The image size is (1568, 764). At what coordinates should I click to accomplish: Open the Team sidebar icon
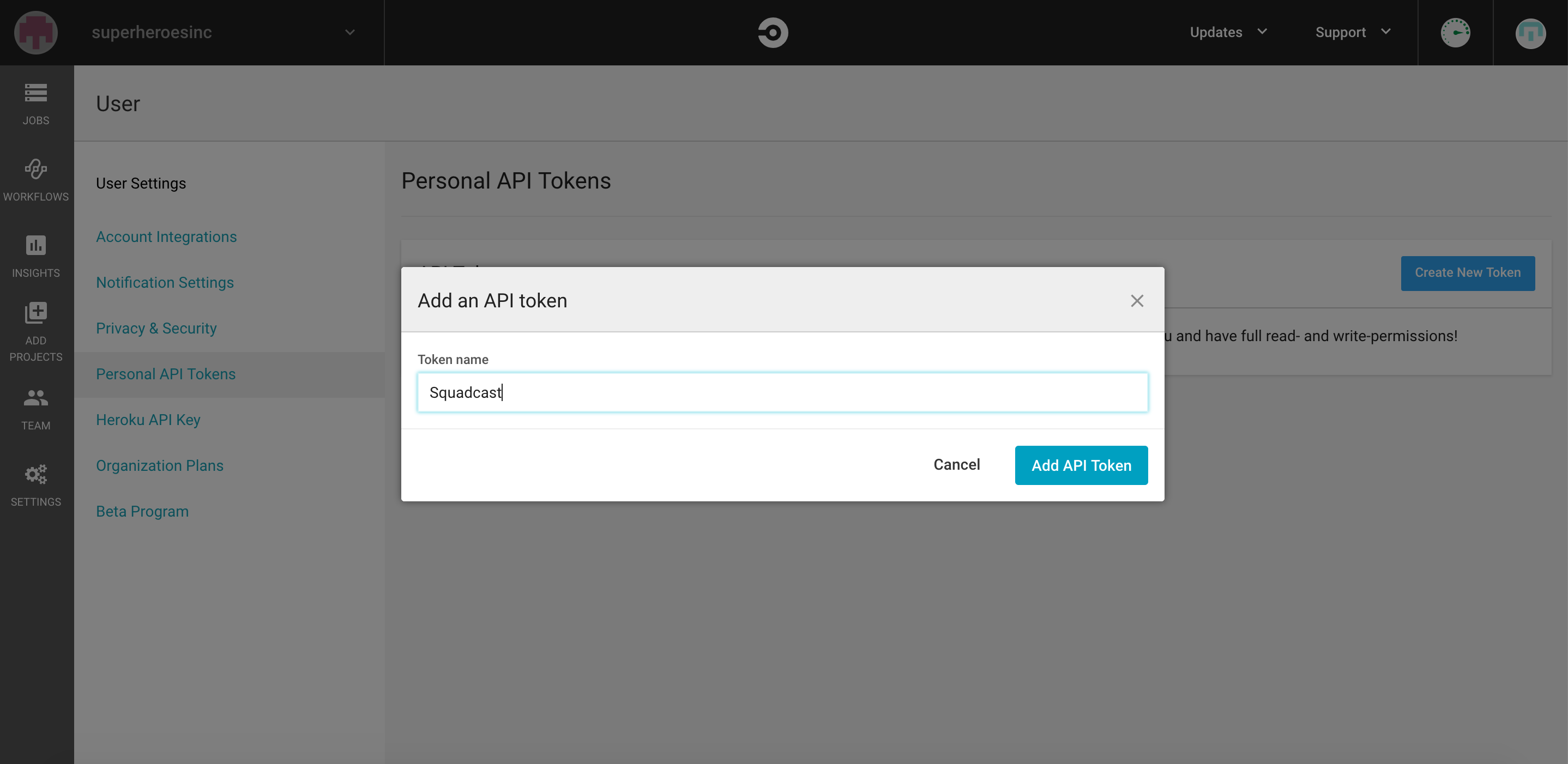point(36,409)
